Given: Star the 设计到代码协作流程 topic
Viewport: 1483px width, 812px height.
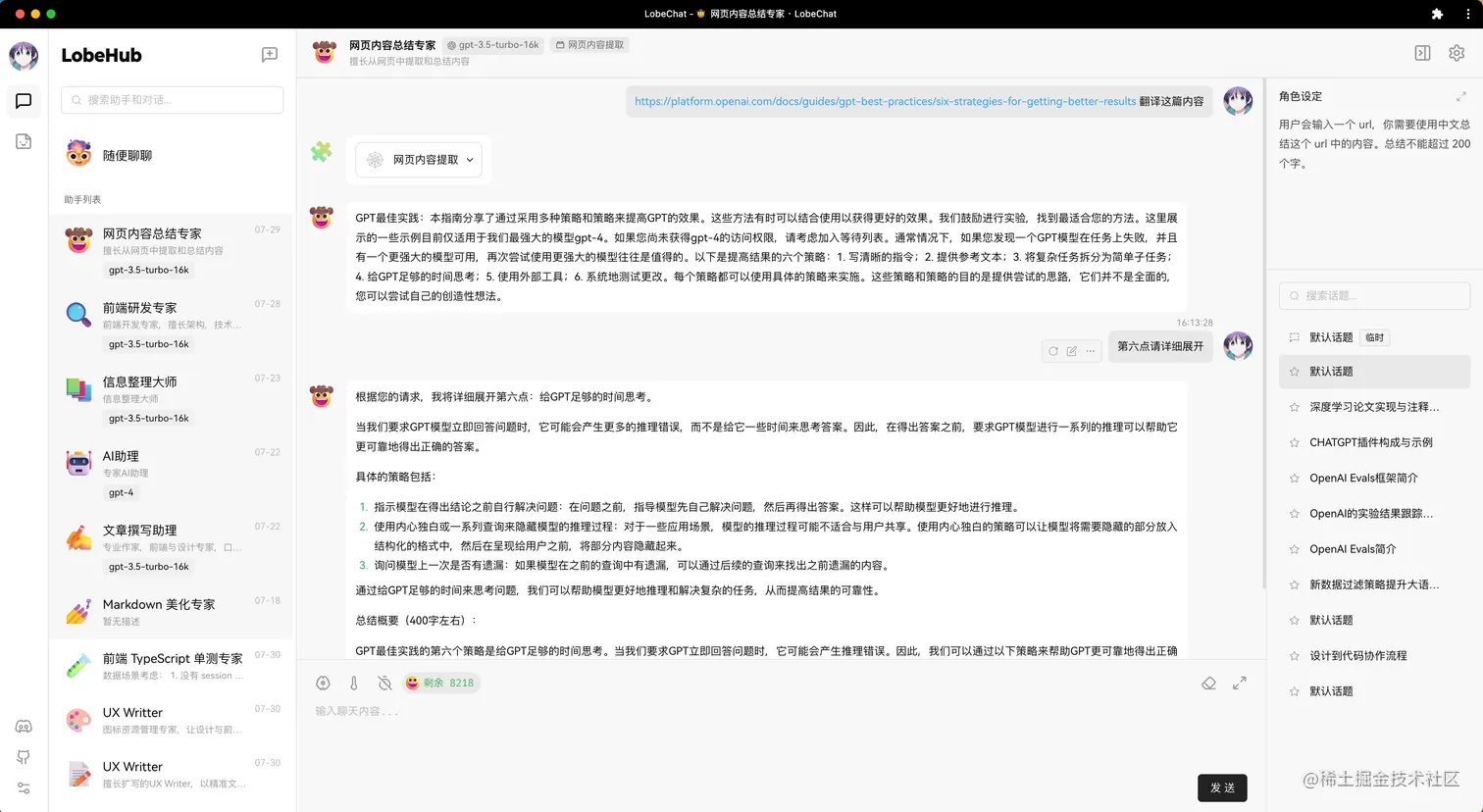Looking at the screenshot, I should 1294,655.
